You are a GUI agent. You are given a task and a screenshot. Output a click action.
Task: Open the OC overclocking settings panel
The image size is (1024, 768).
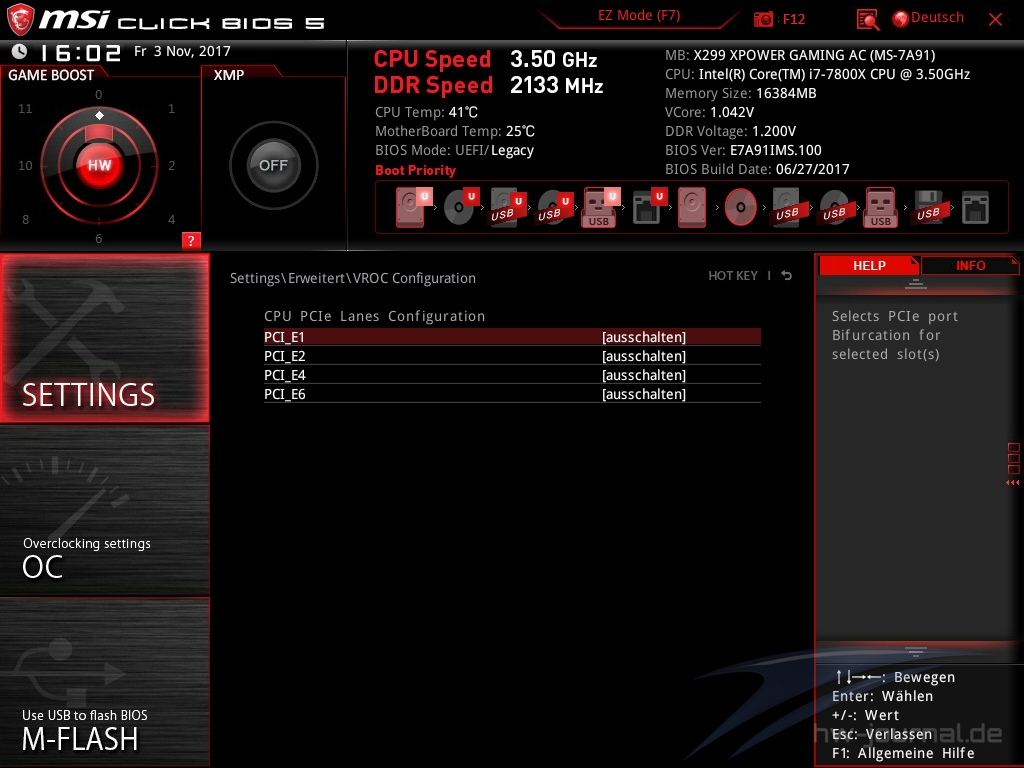point(104,511)
